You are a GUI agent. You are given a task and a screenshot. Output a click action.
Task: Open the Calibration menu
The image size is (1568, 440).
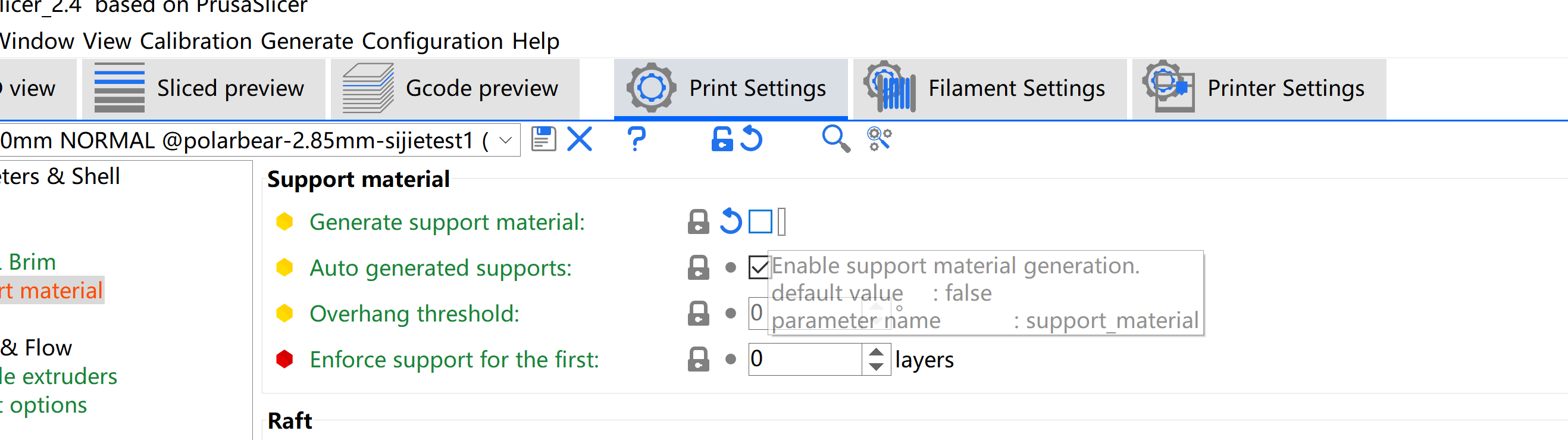pyautogui.click(x=195, y=41)
